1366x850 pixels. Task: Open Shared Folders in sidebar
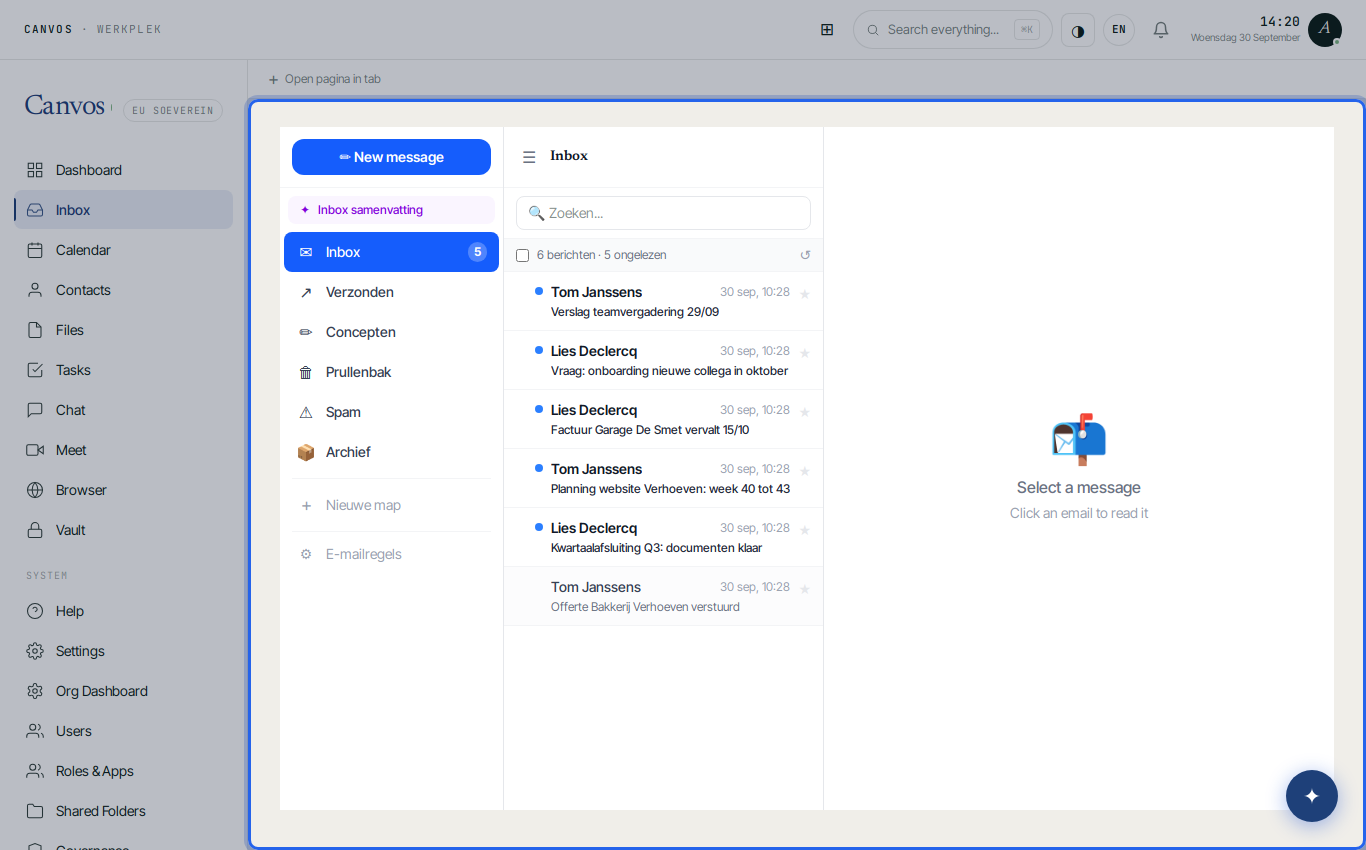click(124, 811)
